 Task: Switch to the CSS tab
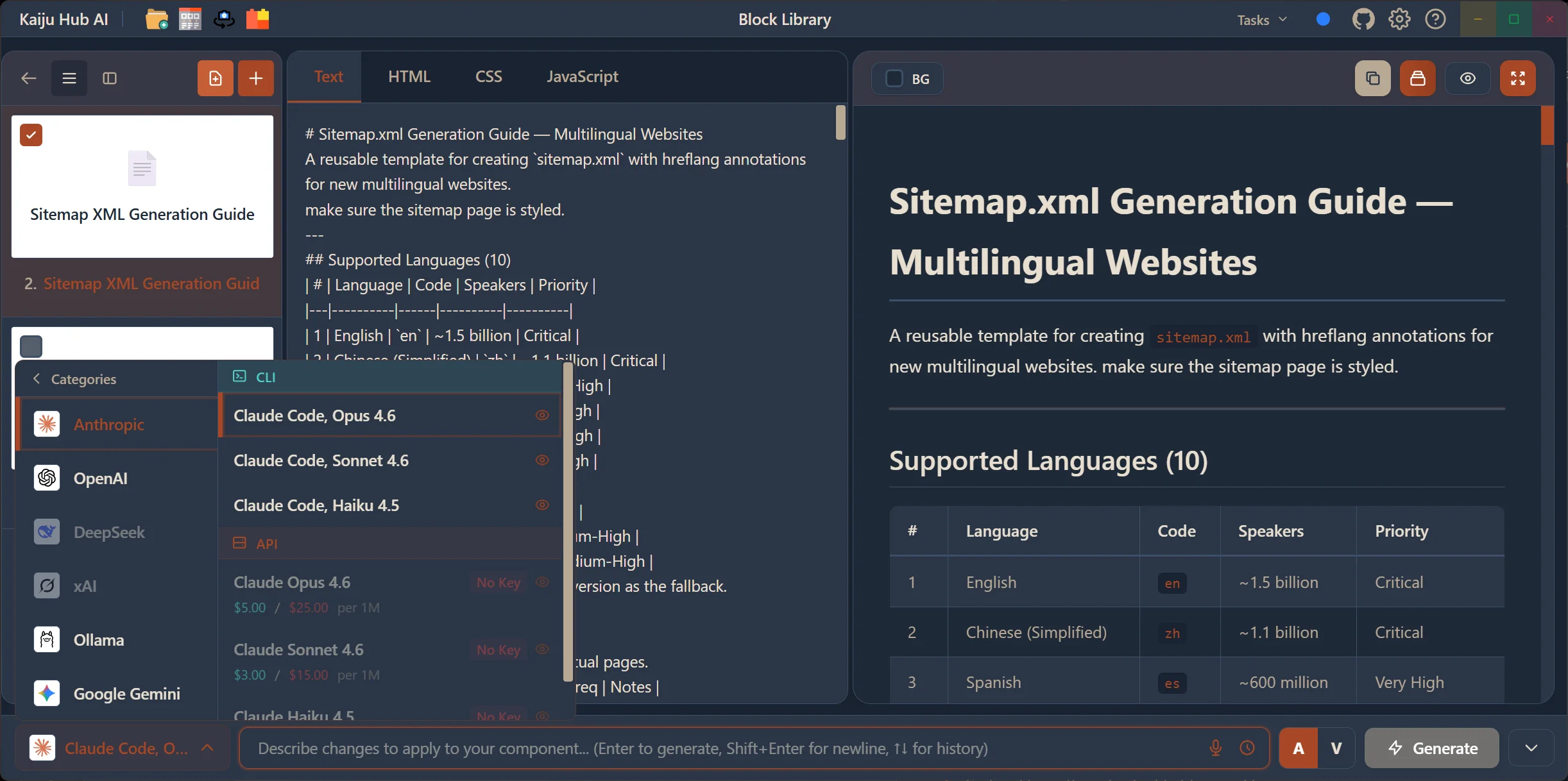[x=489, y=77]
